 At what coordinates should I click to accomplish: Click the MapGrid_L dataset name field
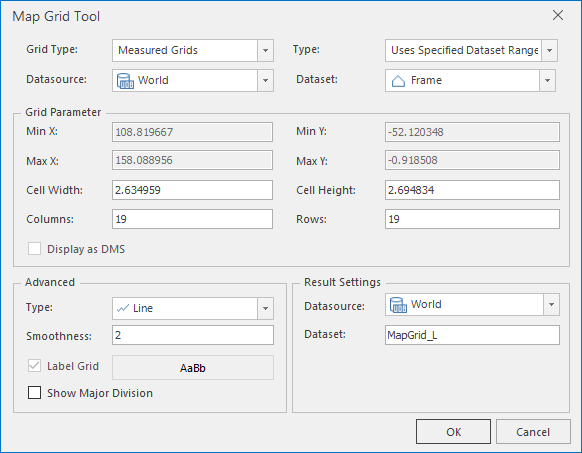472,335
